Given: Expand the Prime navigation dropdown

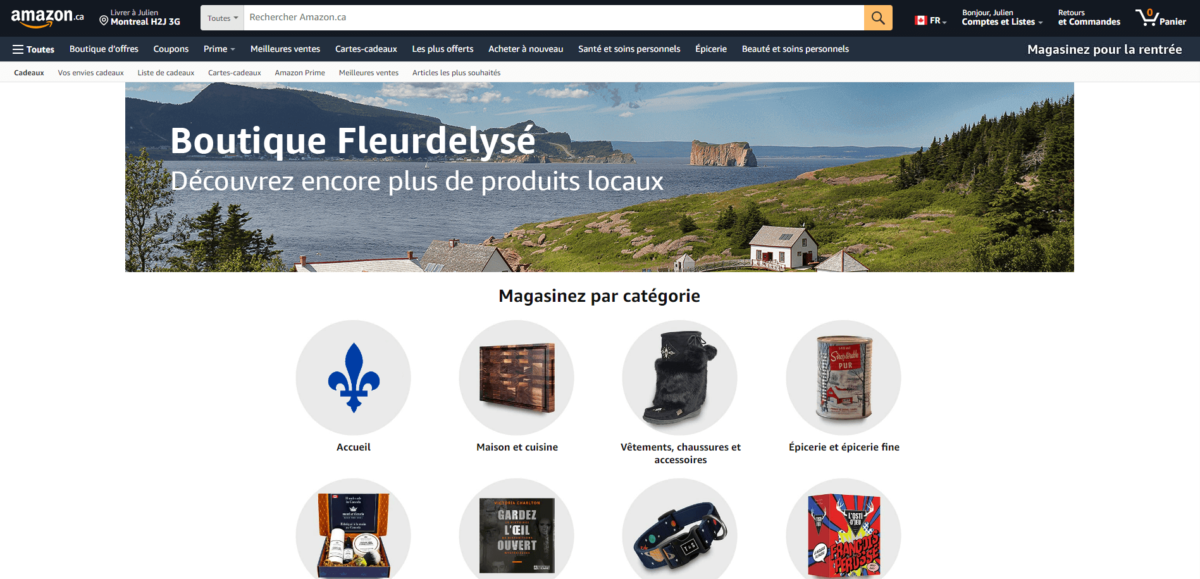Looking at the screenshot, I should [x=219, y=49].
